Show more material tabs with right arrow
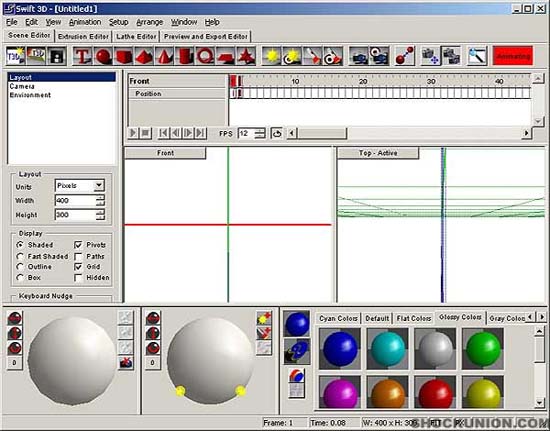The height and width of the screenshot is (431, 550). coord(542,317)
